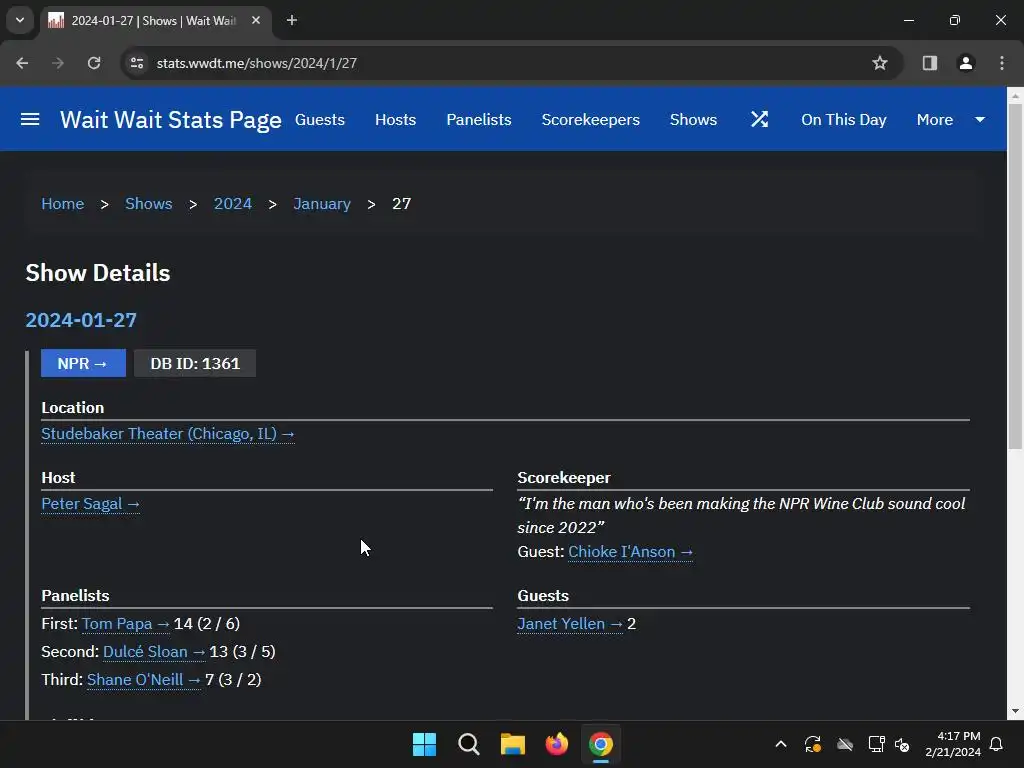Open the hamburger navigation menu

point(30,120)
